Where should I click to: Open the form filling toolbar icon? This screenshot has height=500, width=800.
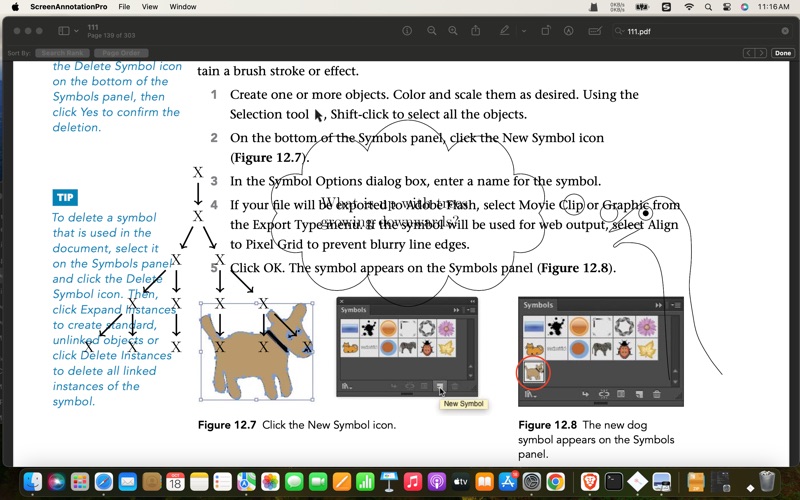[x=595, y=31]
